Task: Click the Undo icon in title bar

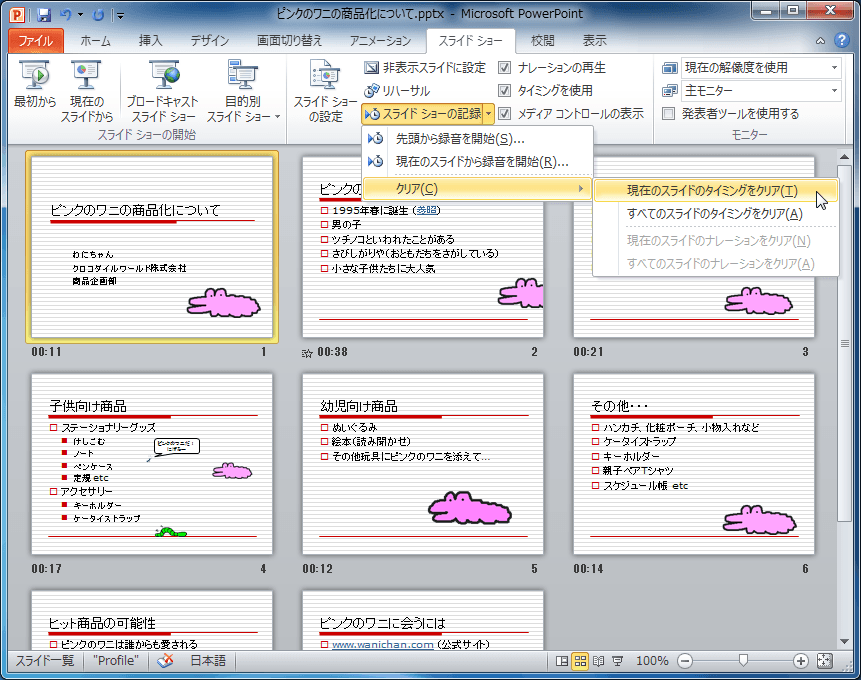Action: click(x=66, y=15)
